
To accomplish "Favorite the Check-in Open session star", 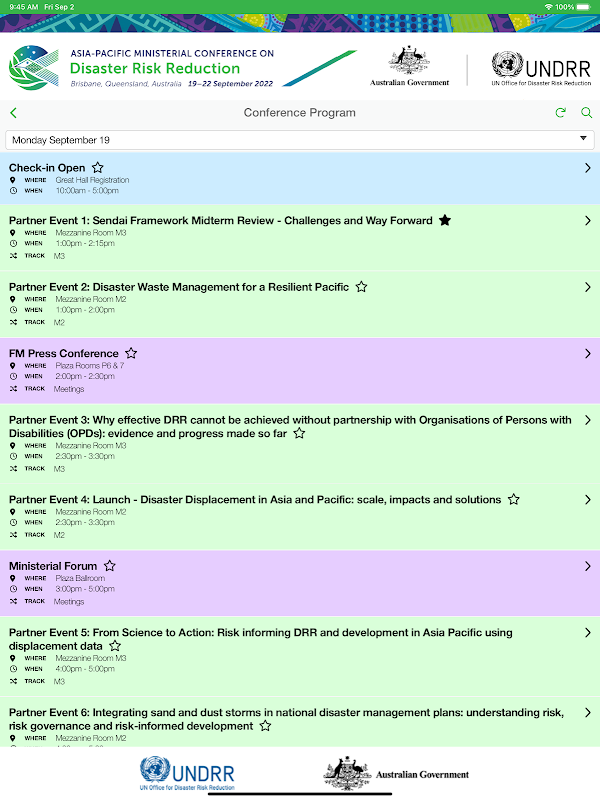I will coord(97,167).
